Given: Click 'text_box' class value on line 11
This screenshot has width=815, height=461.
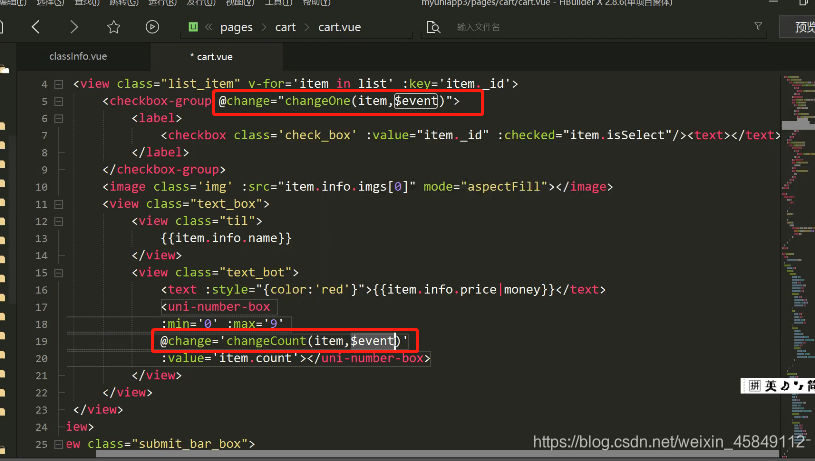Looking at the screenshot, I should (x=227, y=204).
